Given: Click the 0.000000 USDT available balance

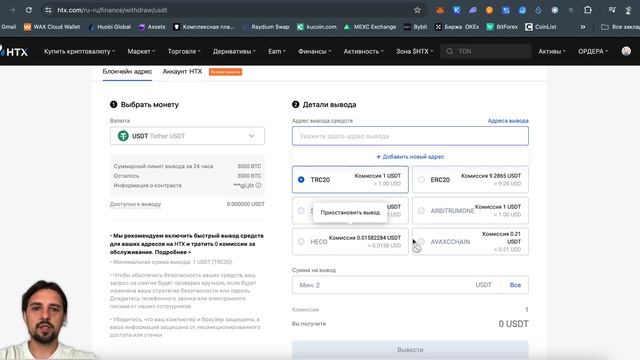Looking at the screenshot, I should [x=246, y=204].
